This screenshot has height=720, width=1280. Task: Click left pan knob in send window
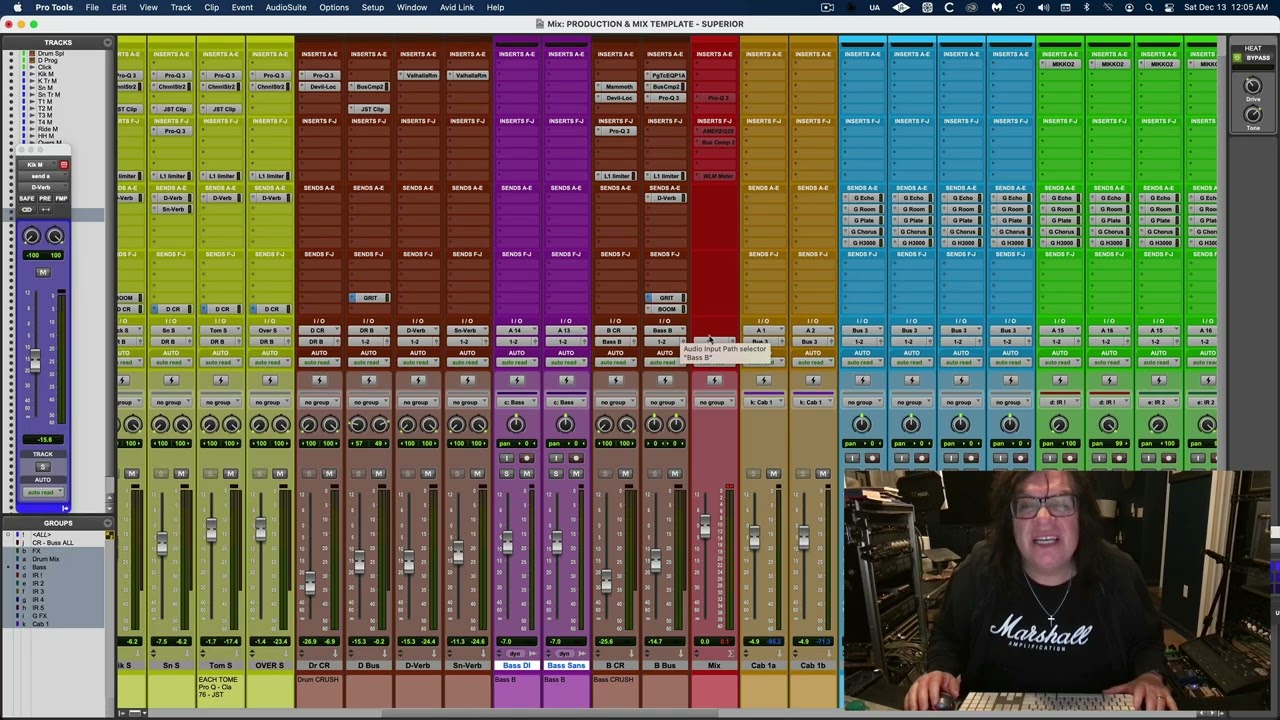(x=32, y=236)
